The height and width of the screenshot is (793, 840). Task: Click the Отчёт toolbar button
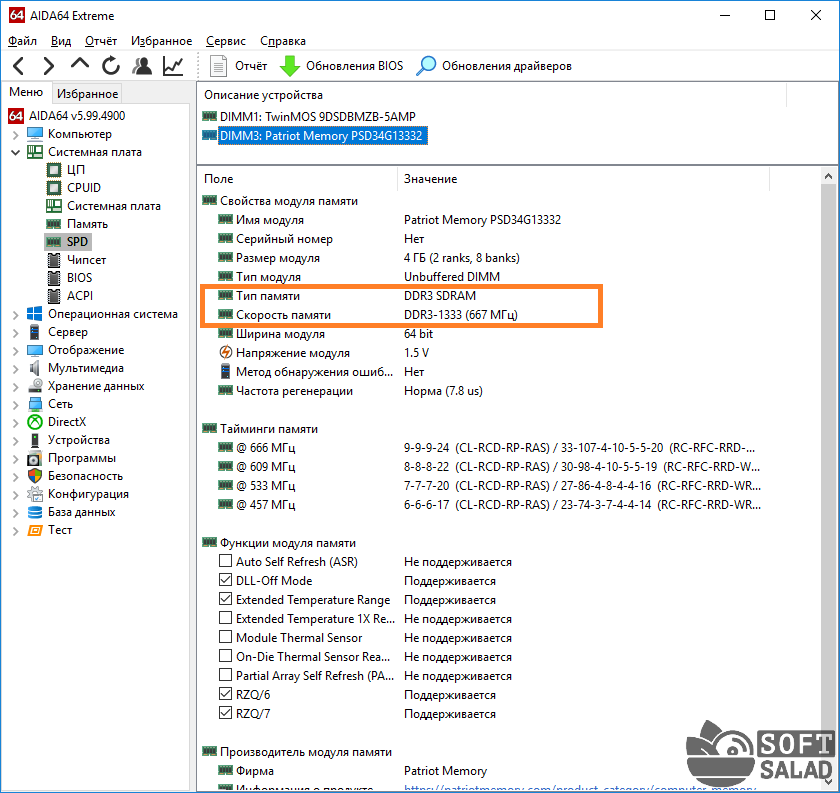pyautogui.click(x=239, y=66)
